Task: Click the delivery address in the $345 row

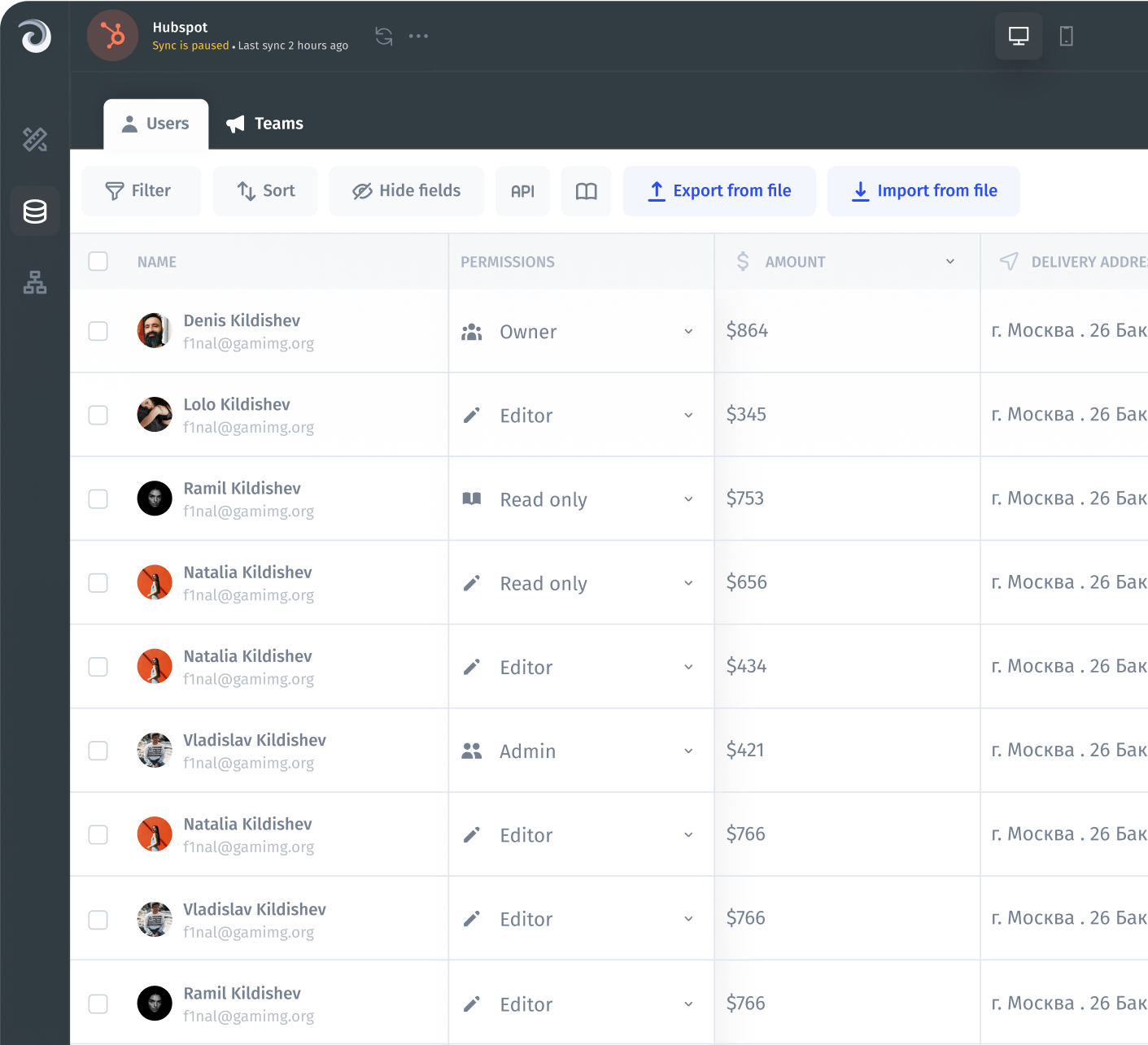Action: (x=1069, y=415)
